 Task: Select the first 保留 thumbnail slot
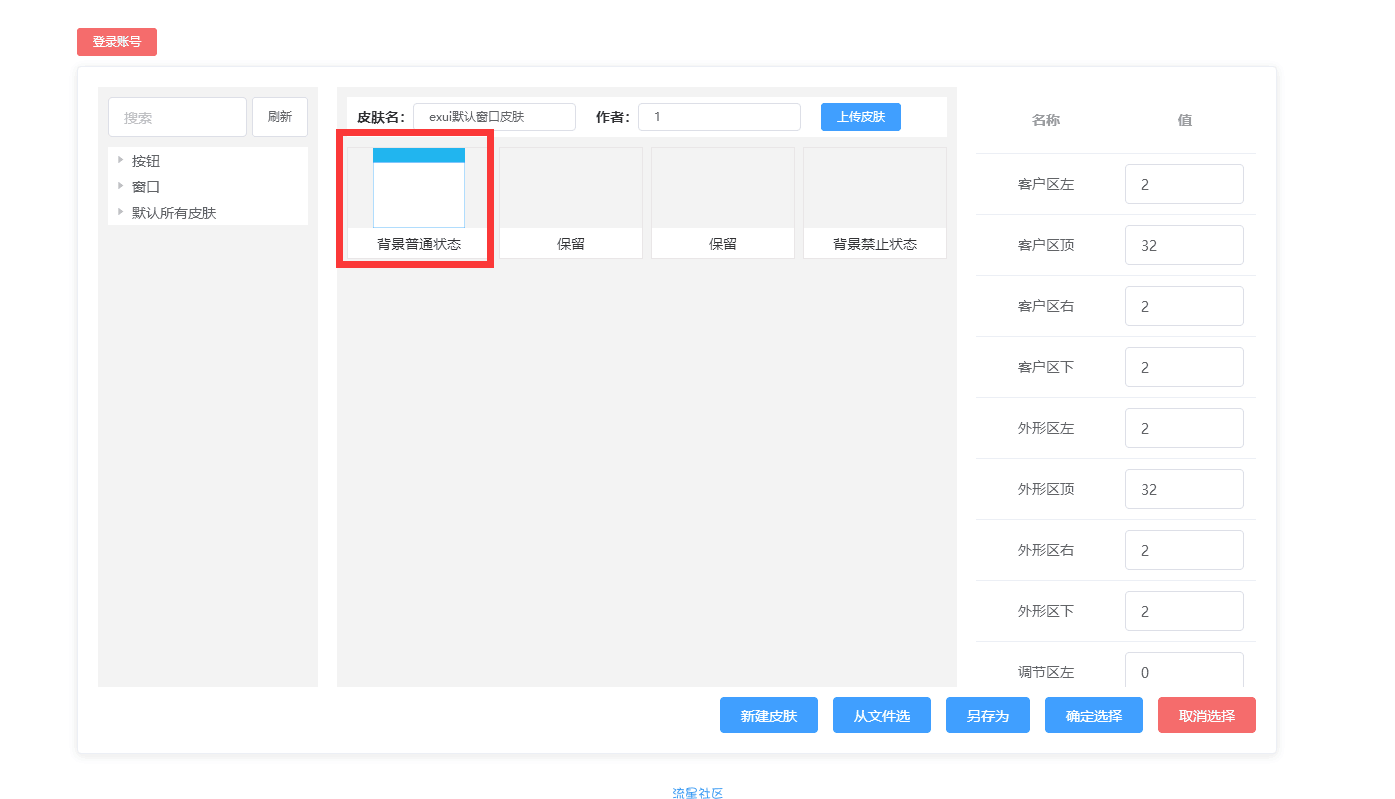click(570, 203)
